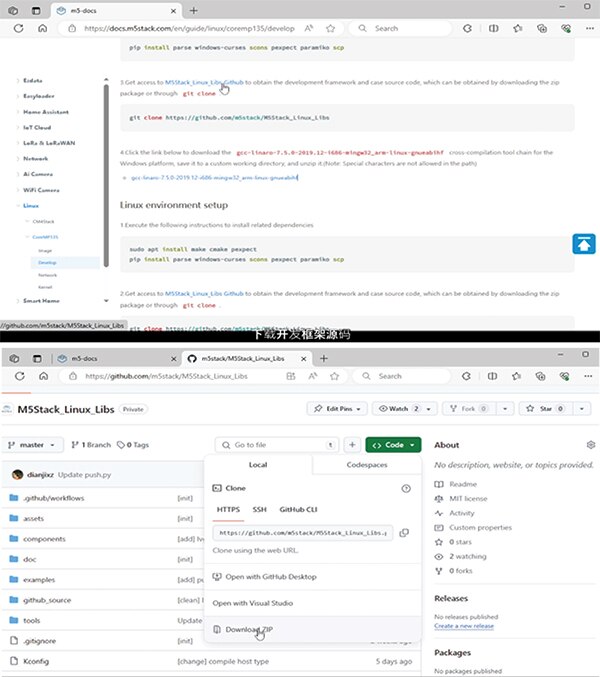Select SSH clone protocol

(259, 509)
